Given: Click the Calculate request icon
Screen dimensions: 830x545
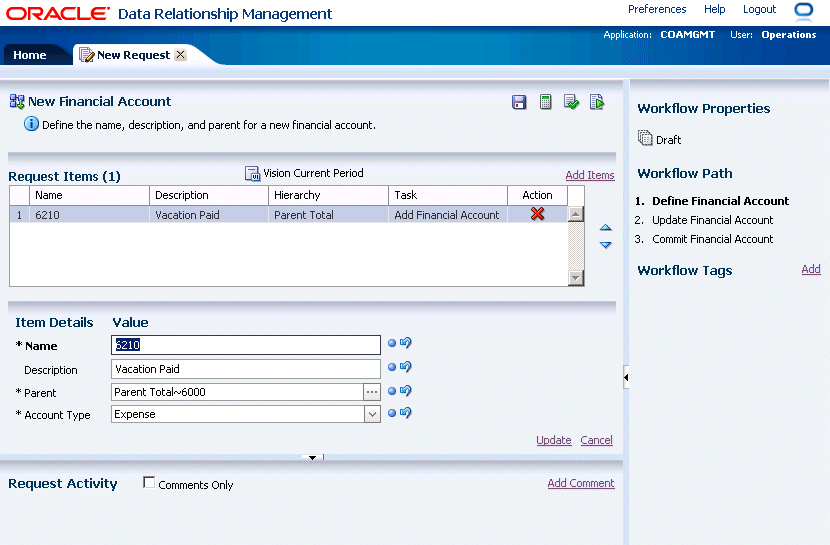Looking at the screenshot, I should 545,102.
